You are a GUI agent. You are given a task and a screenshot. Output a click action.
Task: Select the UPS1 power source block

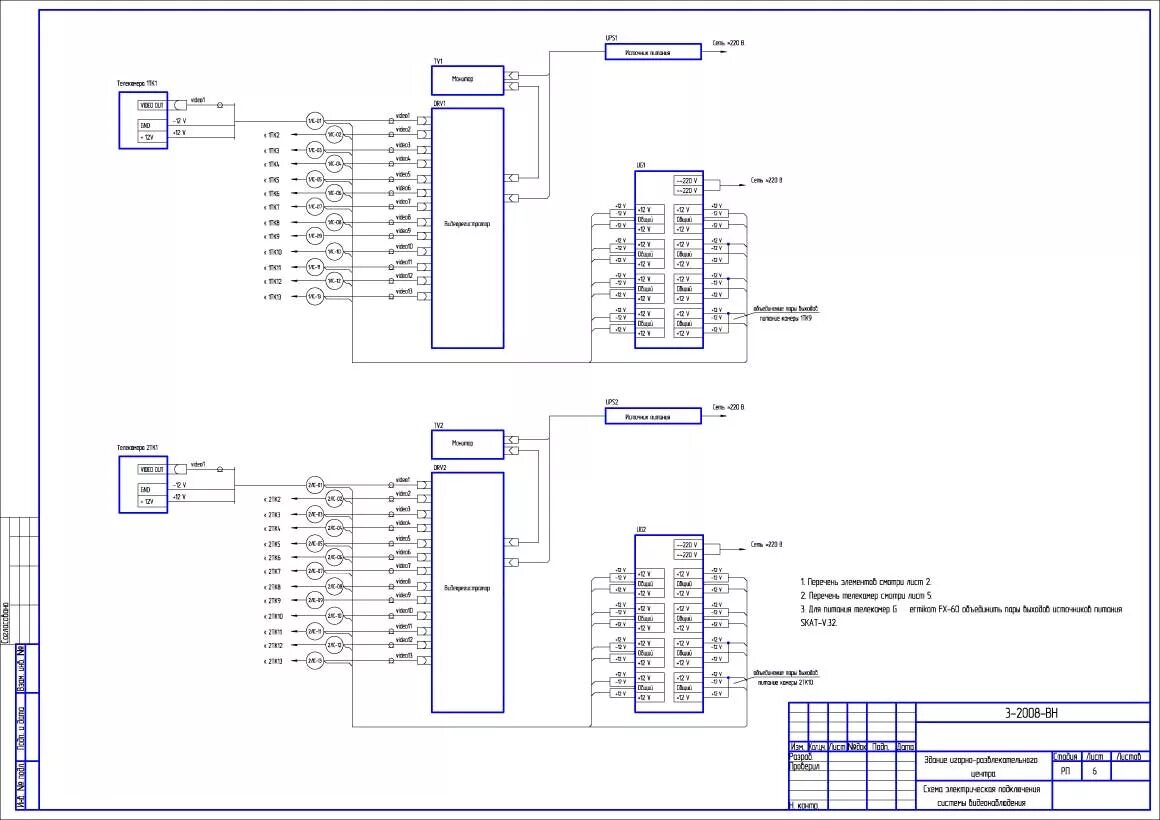[653, 52]
